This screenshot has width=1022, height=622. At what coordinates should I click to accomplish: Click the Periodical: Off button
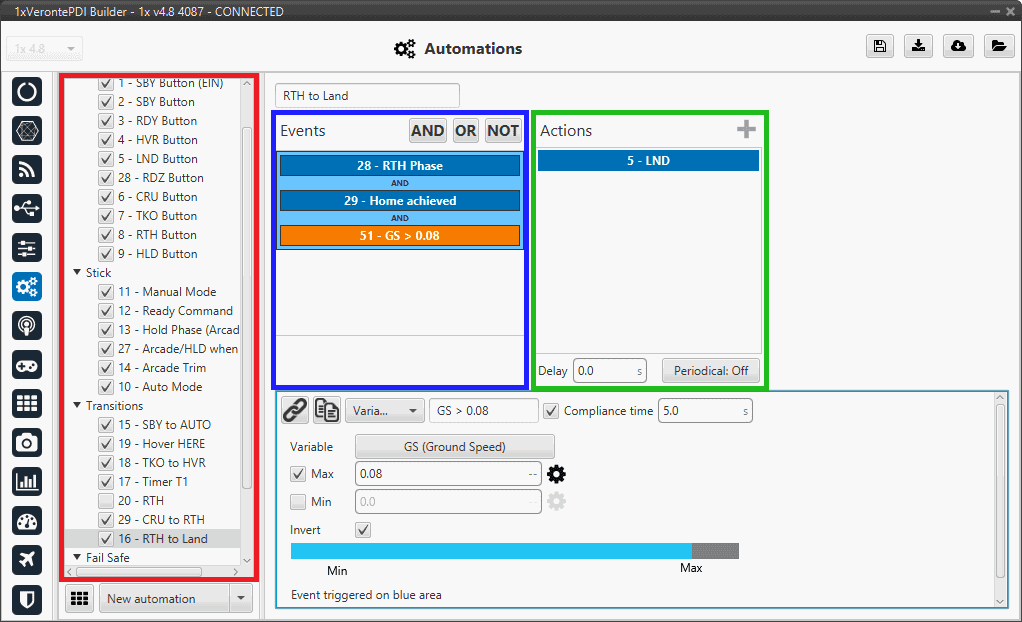pos(710,371)
